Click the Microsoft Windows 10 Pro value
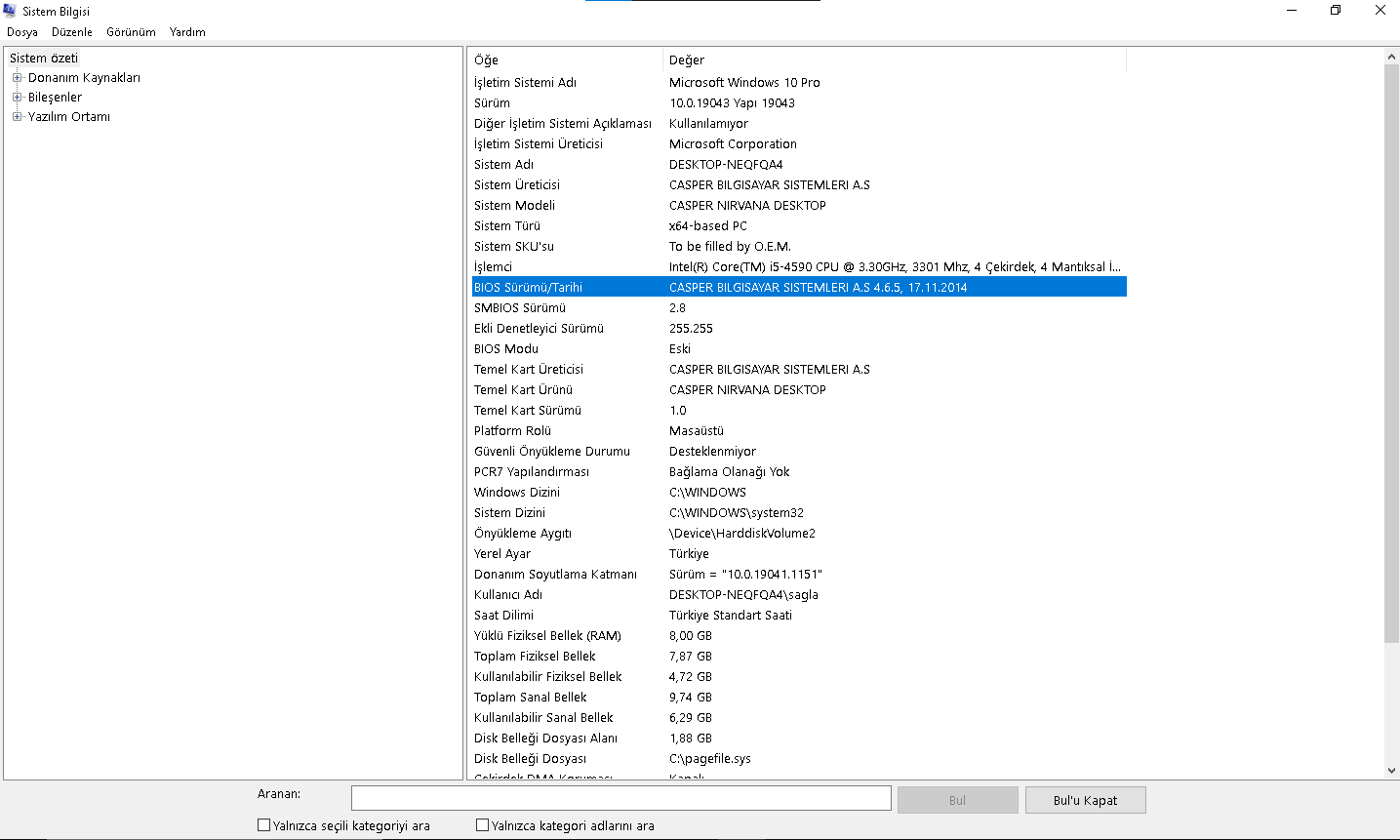Screen dimensions: 1400x840 [744, 83]
